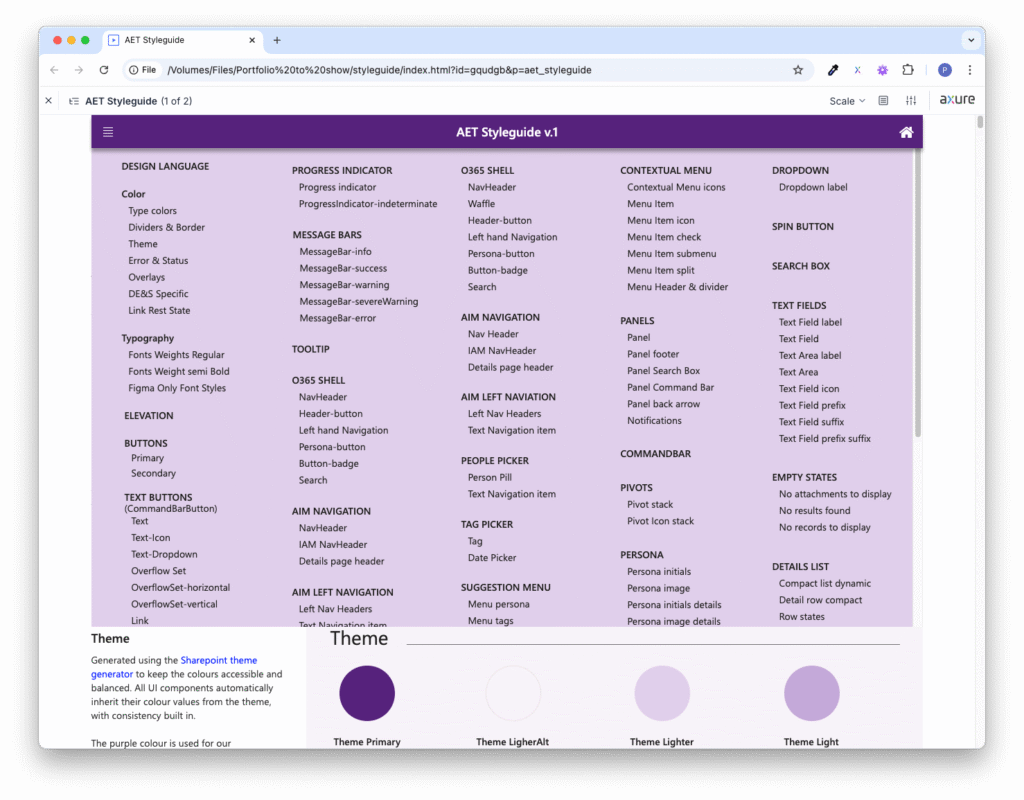Viewport: 1024px width, 800px height.
Task: Click the page vertical scrollbar
Action: tap(980, 122)
